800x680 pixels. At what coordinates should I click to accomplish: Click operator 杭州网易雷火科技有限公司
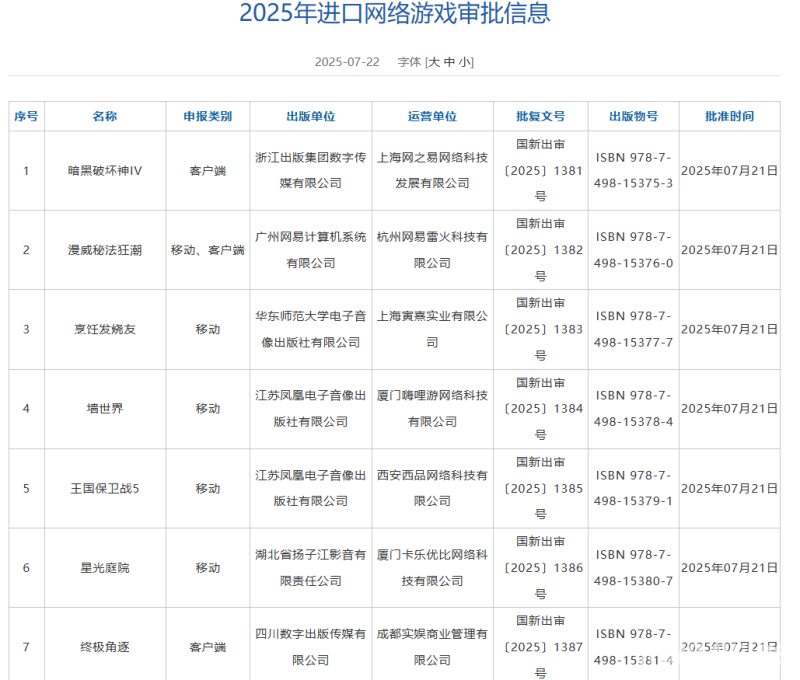(x=432, y=250)
